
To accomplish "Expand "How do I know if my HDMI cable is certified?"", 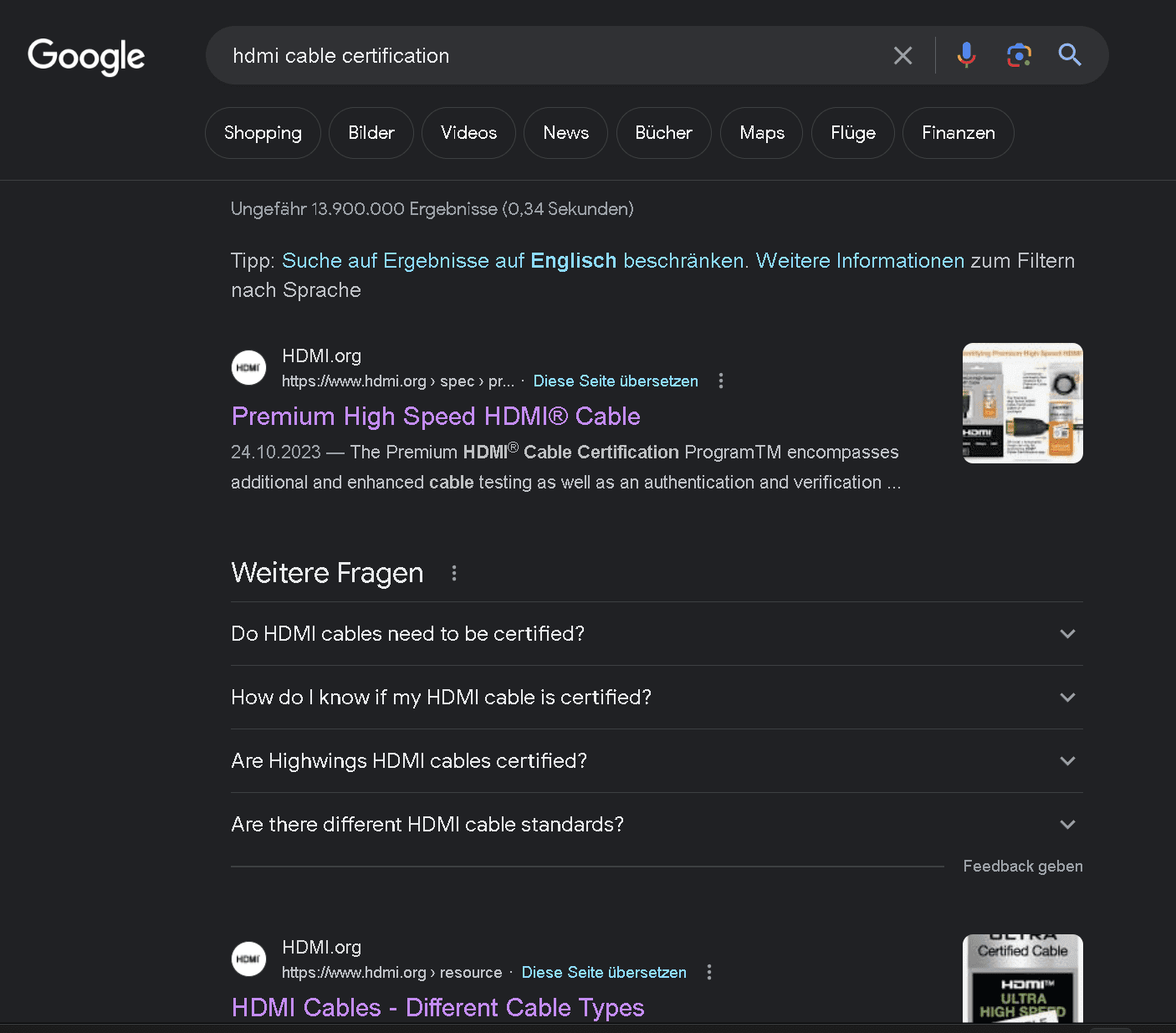I will [1067, 698].
